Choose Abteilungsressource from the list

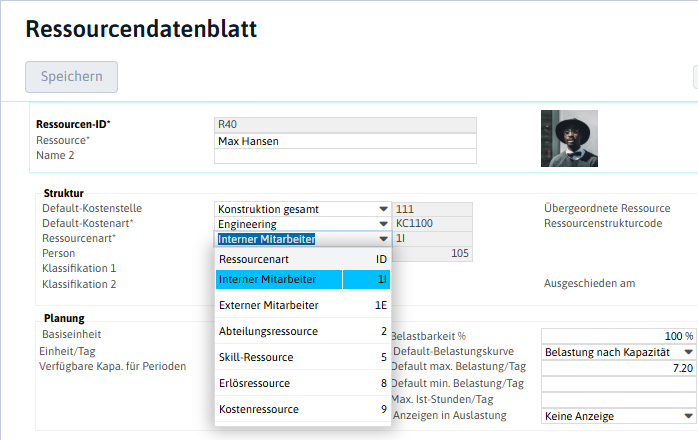[303, 331]
